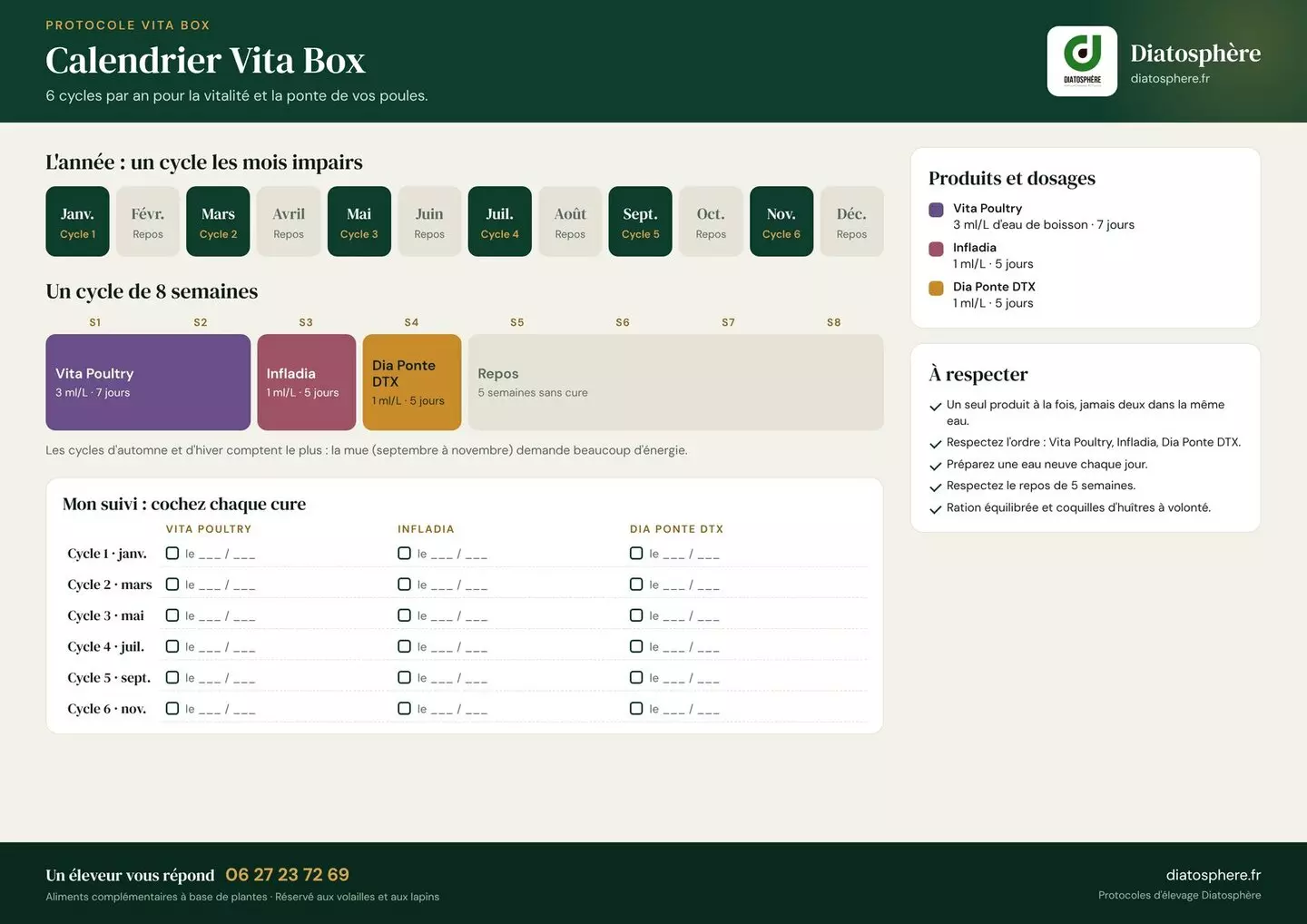Click the Vita Poultry 7 jours cycle block

(x=148, y=382)
